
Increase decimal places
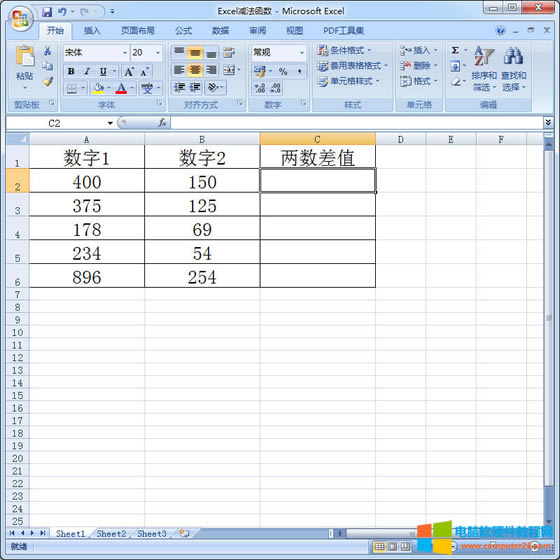(x=260, y=88)
